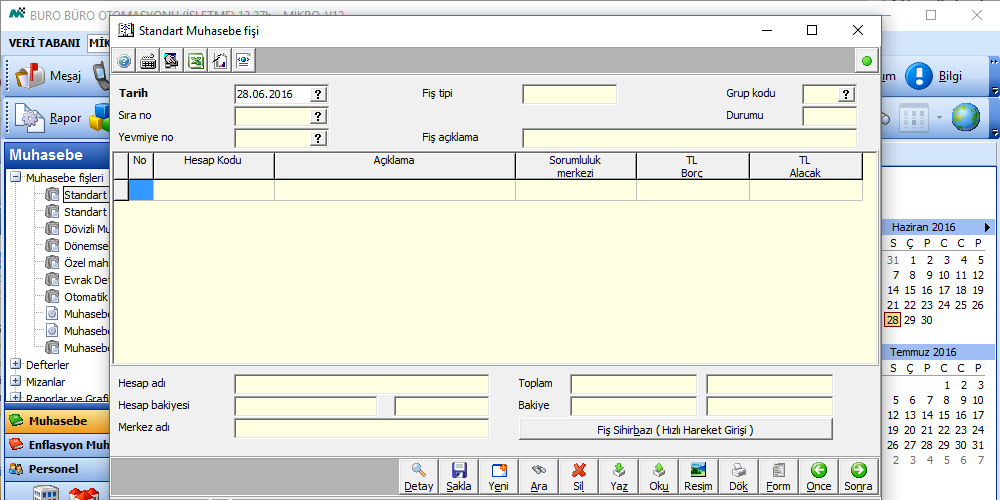
Task: Click into the Durumu field
Action: click(x=829, y=116)
